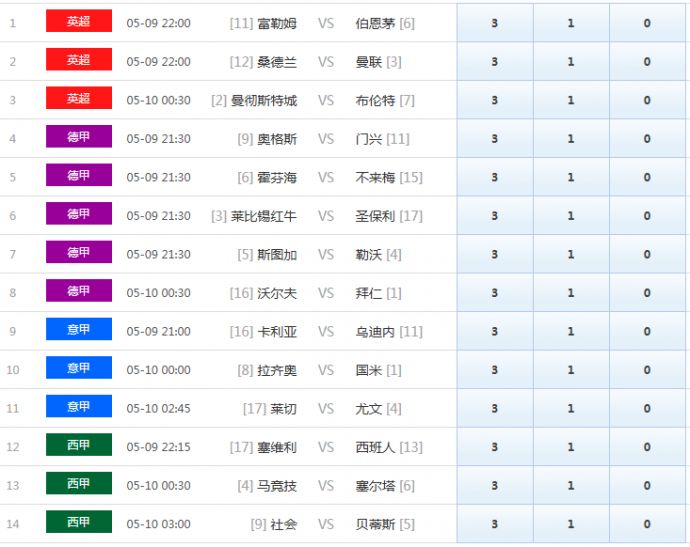Viewport: 690px width, 547px height.
Task: Choose 1 for 曼彻斯特城 vs 布伦特
Action: tap(571, 100)
